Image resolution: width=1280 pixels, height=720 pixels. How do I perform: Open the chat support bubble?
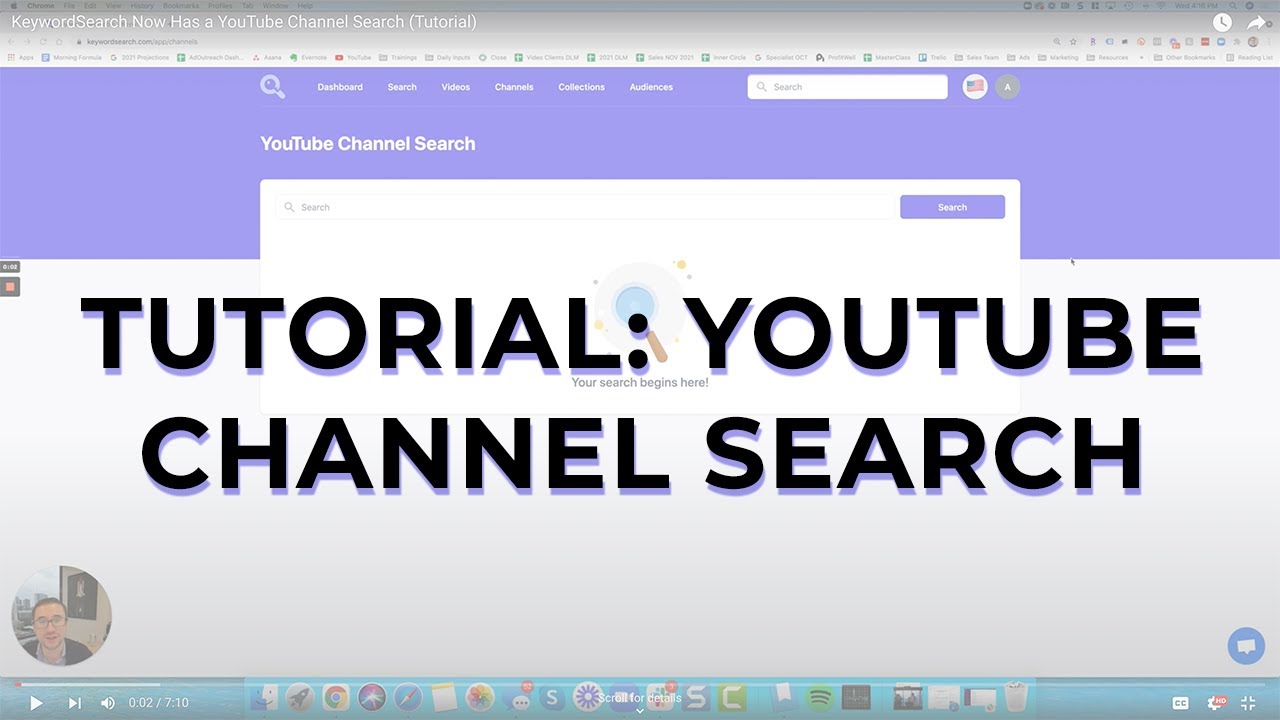[1246, 646]
